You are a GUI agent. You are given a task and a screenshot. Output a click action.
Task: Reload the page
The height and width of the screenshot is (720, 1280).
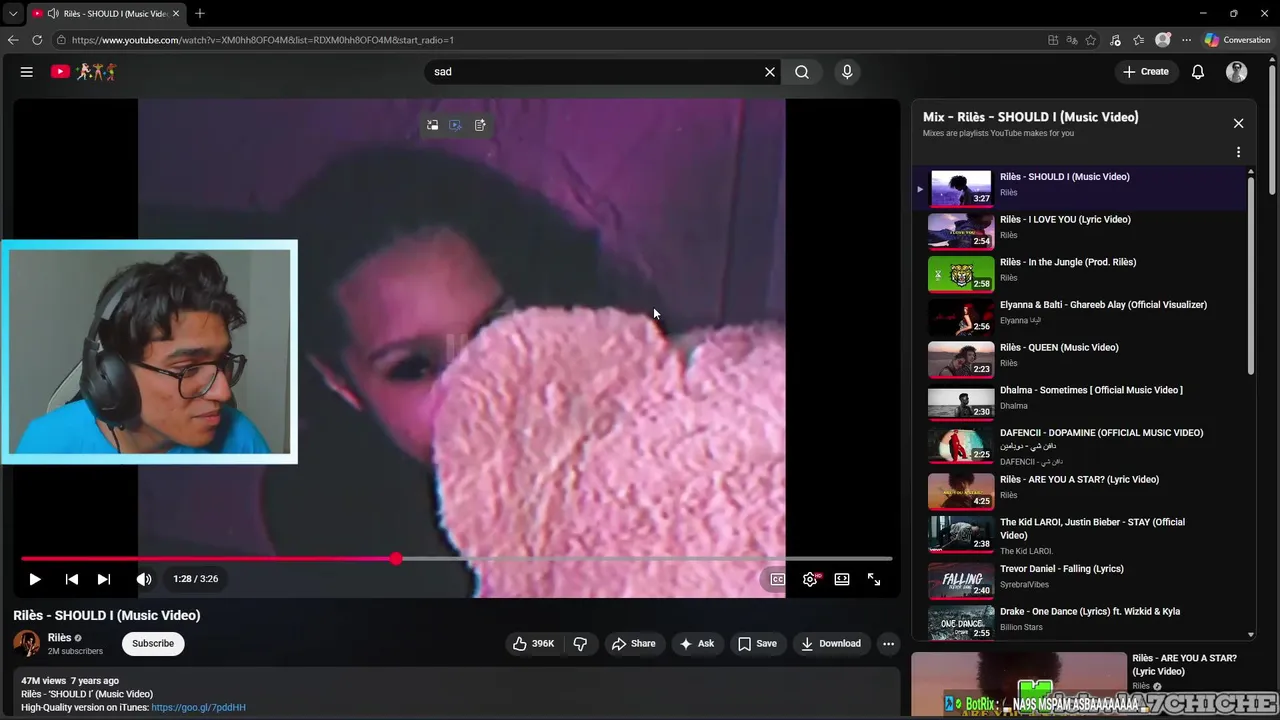(37, 40)
